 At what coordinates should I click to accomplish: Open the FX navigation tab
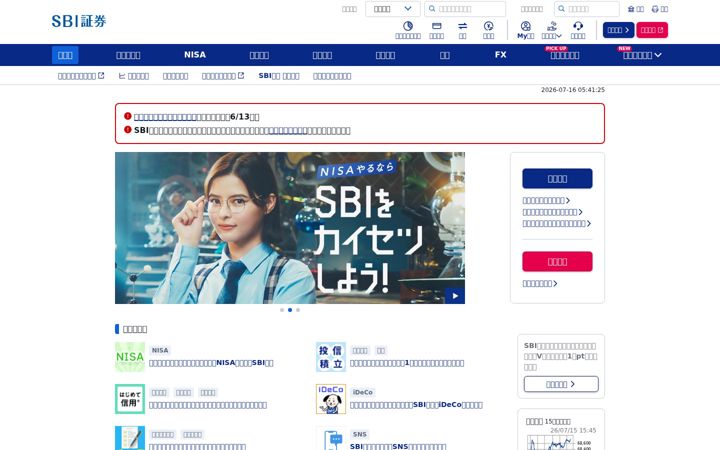point(501,55)
